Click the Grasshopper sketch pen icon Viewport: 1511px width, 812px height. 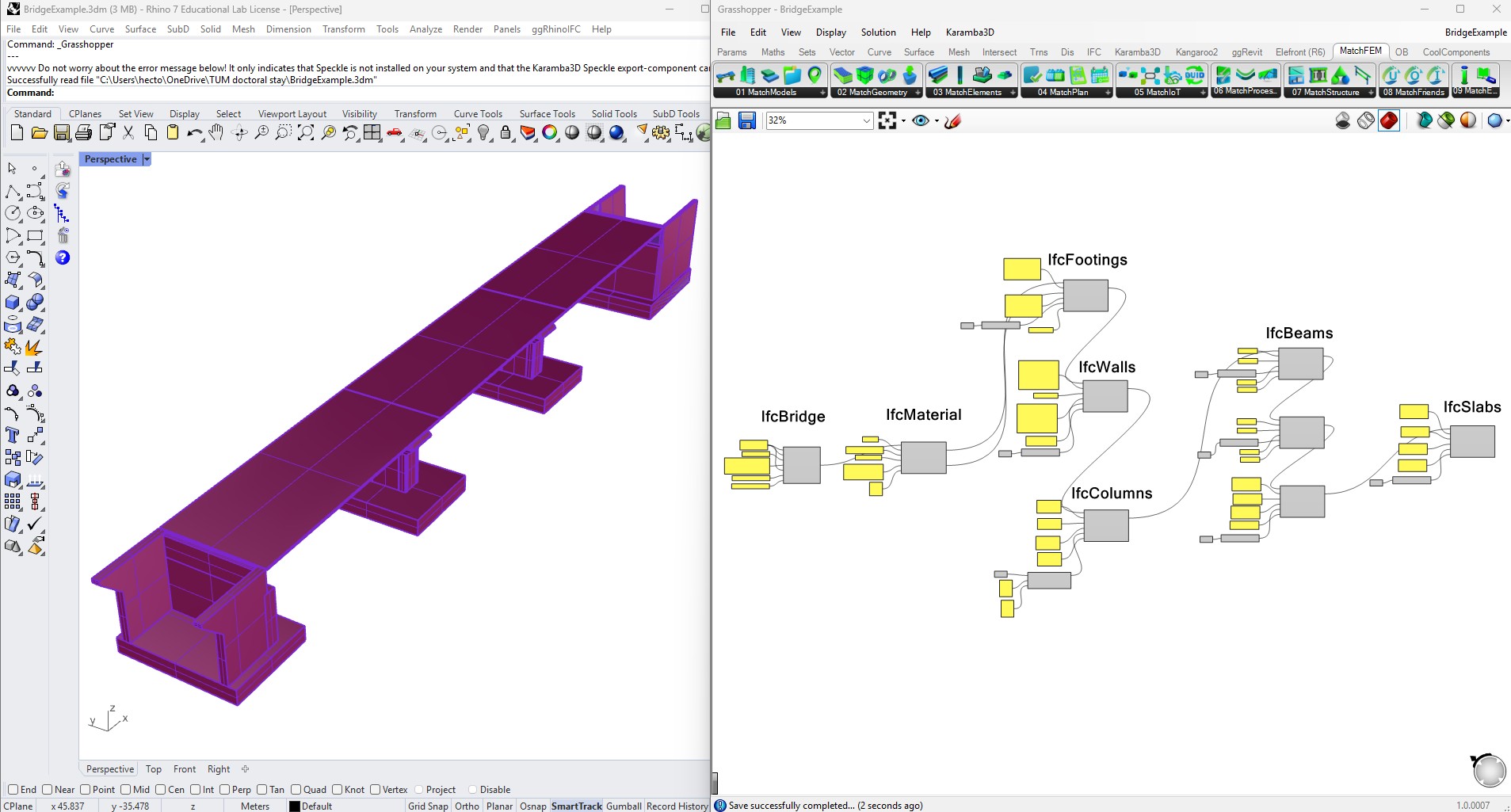pyautogui.click(x=952, y=120)
